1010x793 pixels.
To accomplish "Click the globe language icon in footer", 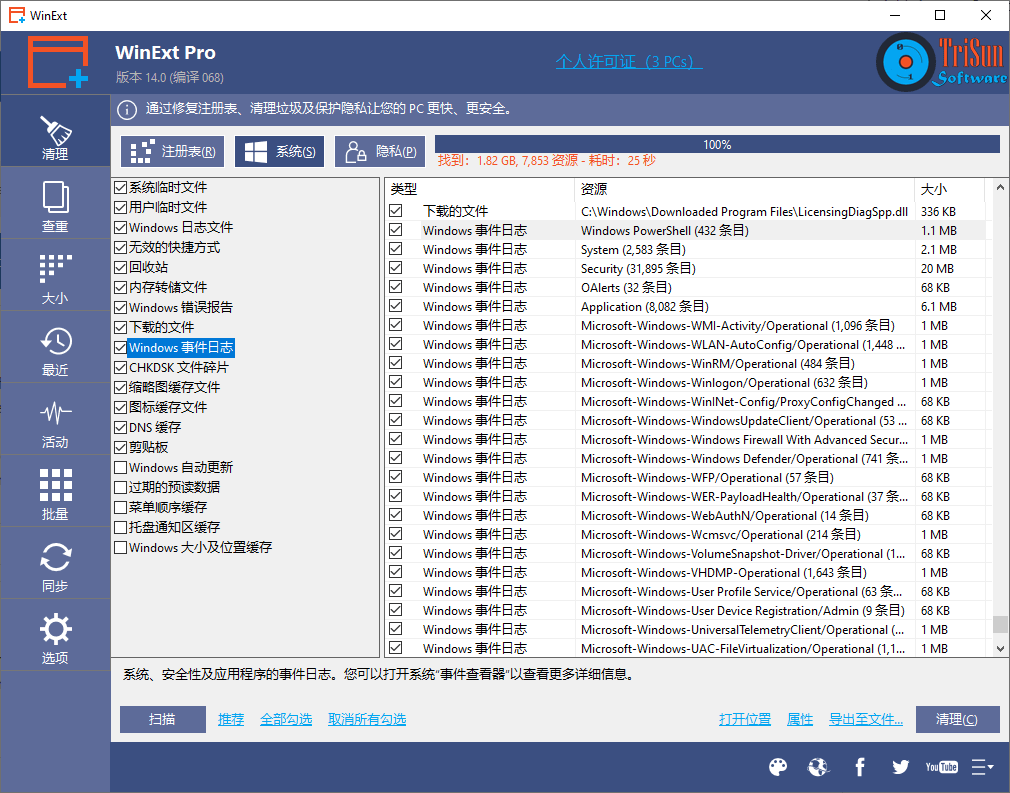I will 818,767.
